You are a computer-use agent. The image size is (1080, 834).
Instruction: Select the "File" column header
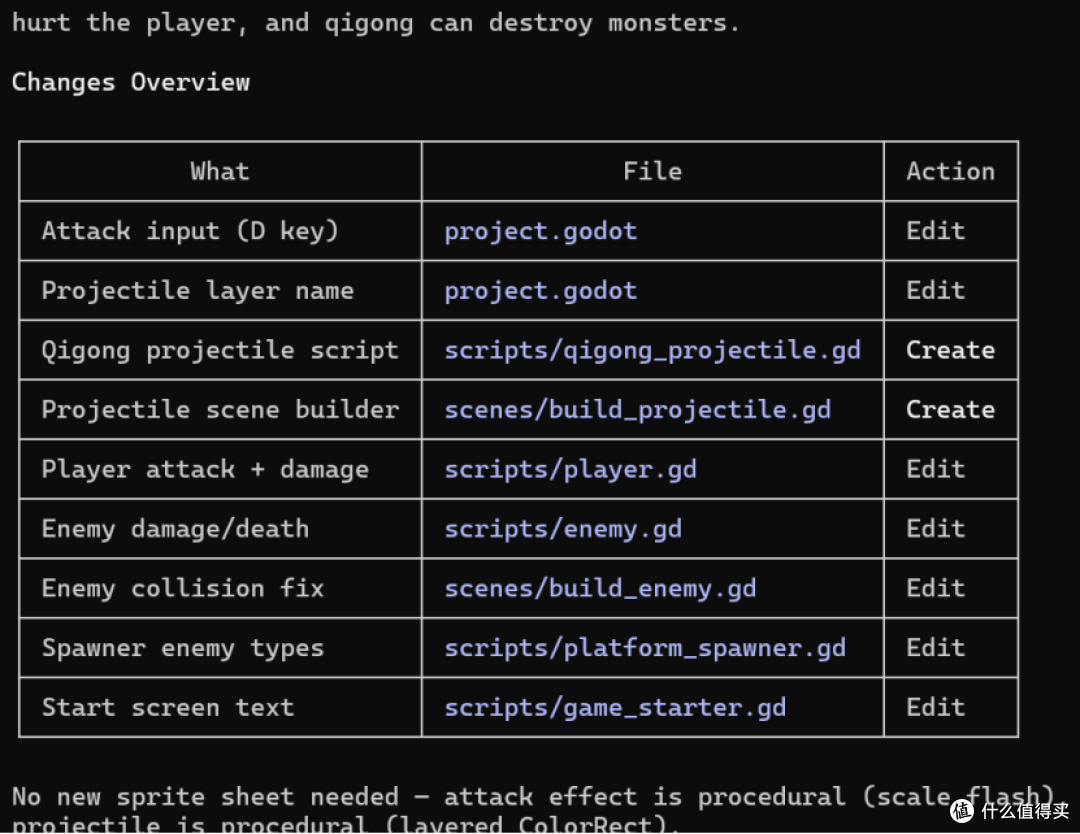click(652, 171)
